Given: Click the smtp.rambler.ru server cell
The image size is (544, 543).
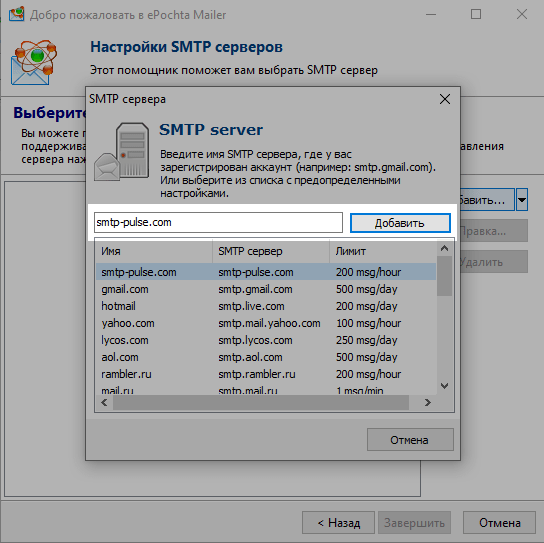Looking at the screenshot, I should 257,374.
